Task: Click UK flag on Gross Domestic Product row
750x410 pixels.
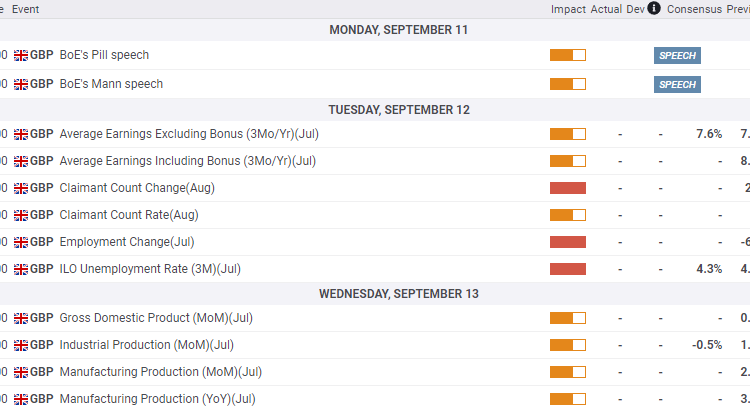Action: point(21,318)
